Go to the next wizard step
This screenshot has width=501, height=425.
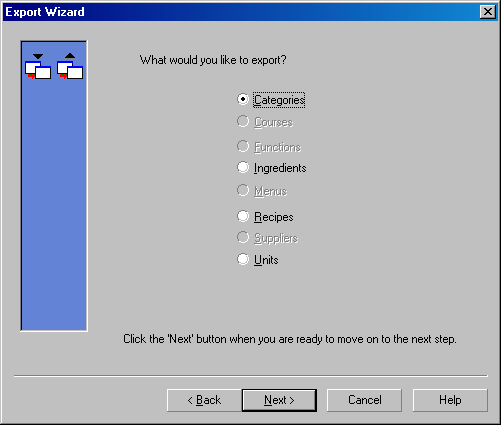(x=279, y=400)
